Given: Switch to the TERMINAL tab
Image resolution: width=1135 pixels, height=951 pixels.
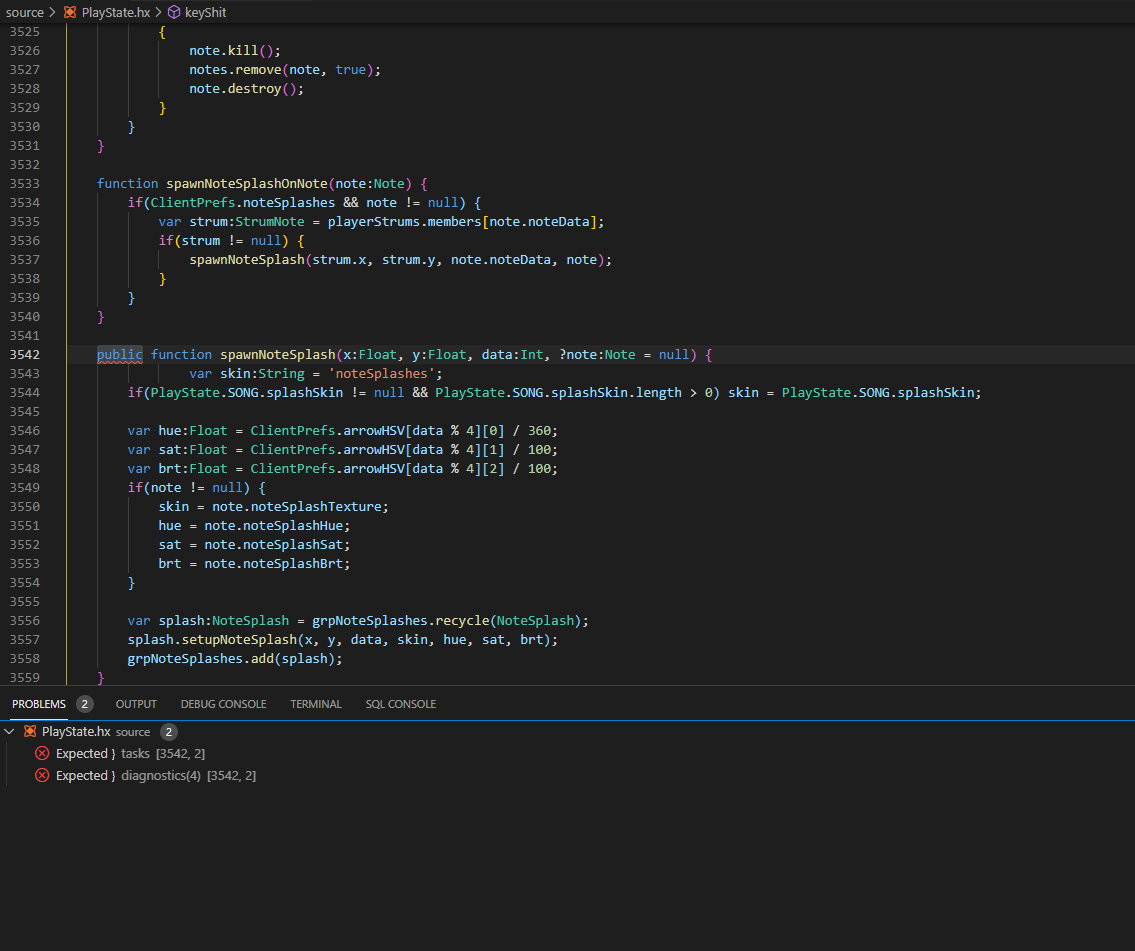Looking at the screenshot, I should [315, 703].
